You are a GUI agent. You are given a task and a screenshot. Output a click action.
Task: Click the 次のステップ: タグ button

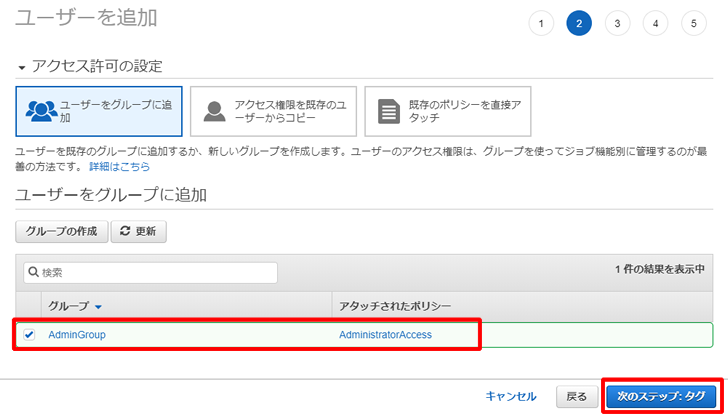click(x=661, y=397)
